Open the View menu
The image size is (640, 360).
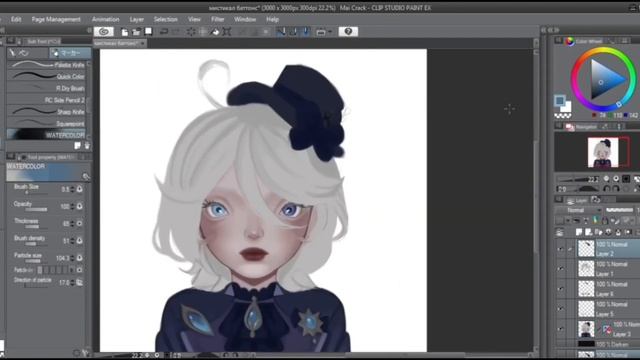[194, 19]
